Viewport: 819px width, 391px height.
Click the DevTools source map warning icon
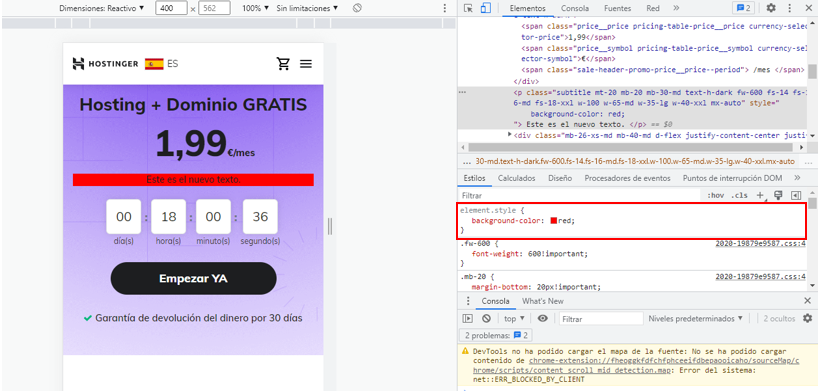point(465,351)
